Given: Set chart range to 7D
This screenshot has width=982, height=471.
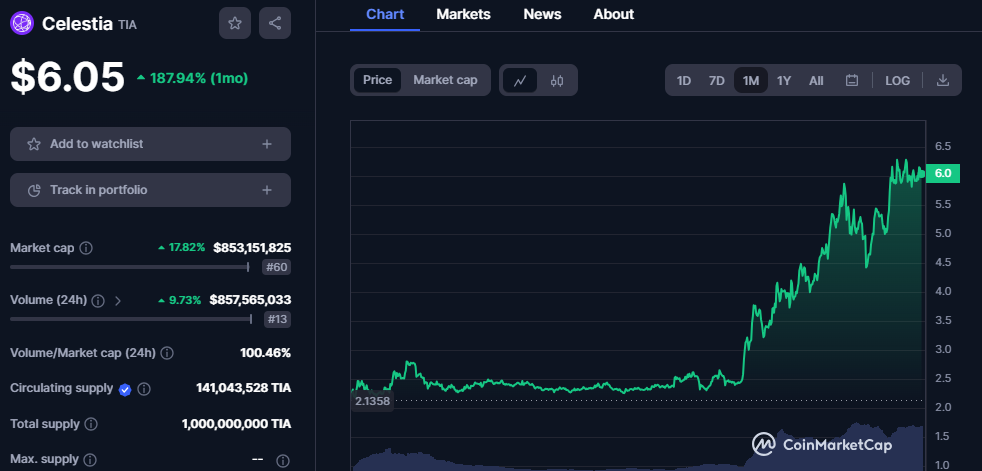Looking at the screenshot, I should point(716,80).
